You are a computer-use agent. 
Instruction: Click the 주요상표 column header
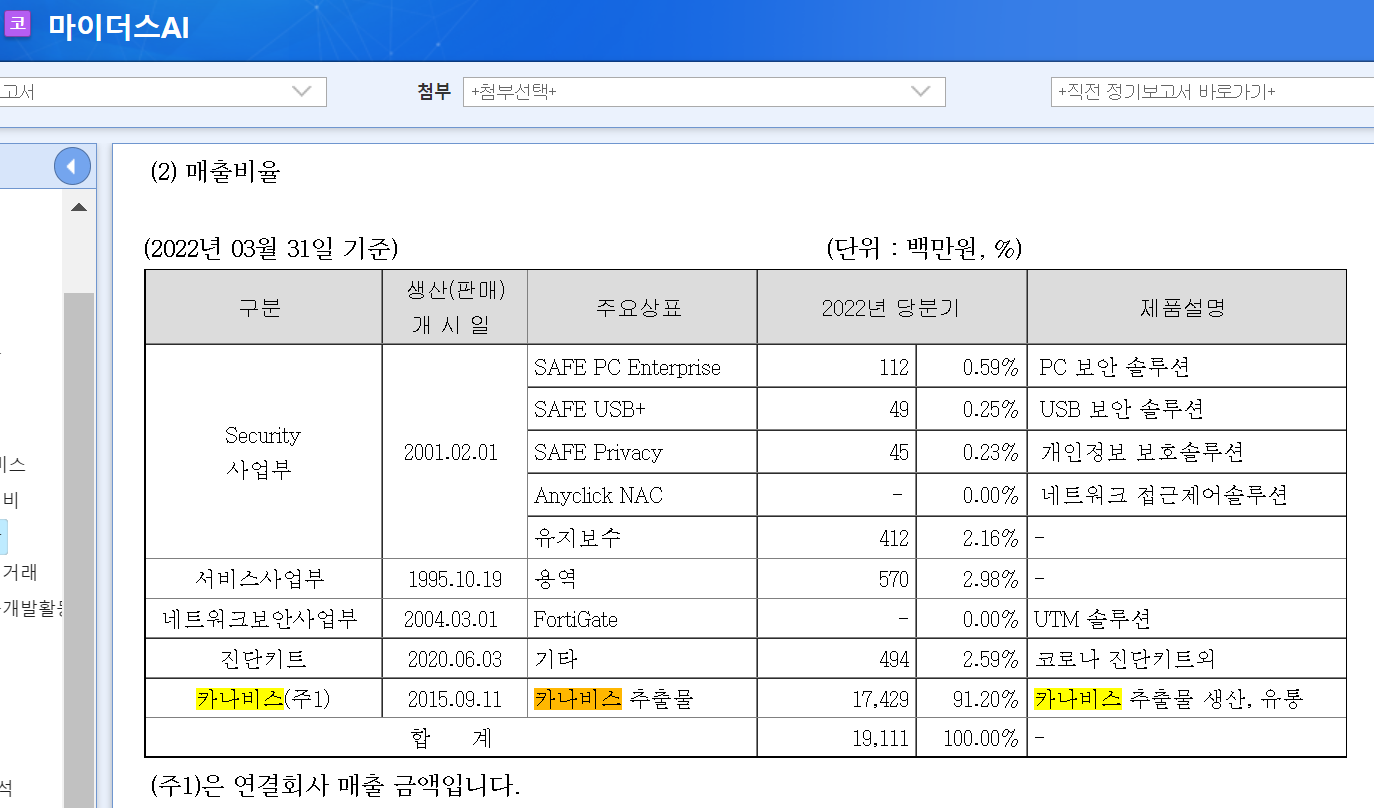[x=642, y=307]
